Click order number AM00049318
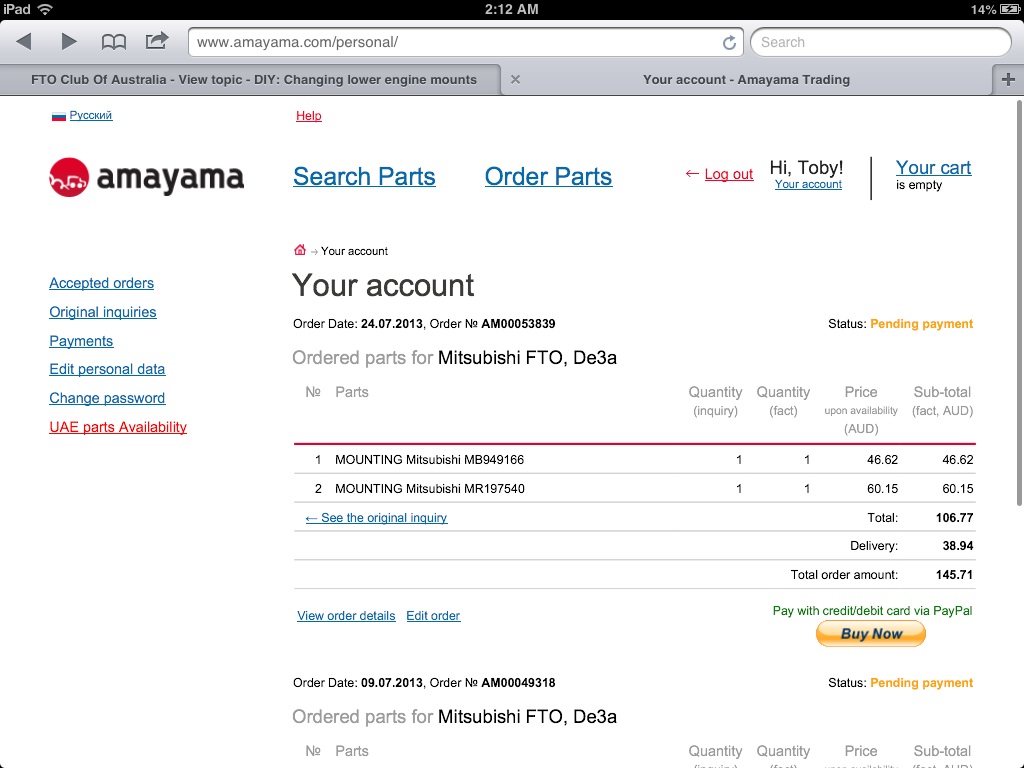The width and height of the screenshot is (1024, 768). point(519,683)
